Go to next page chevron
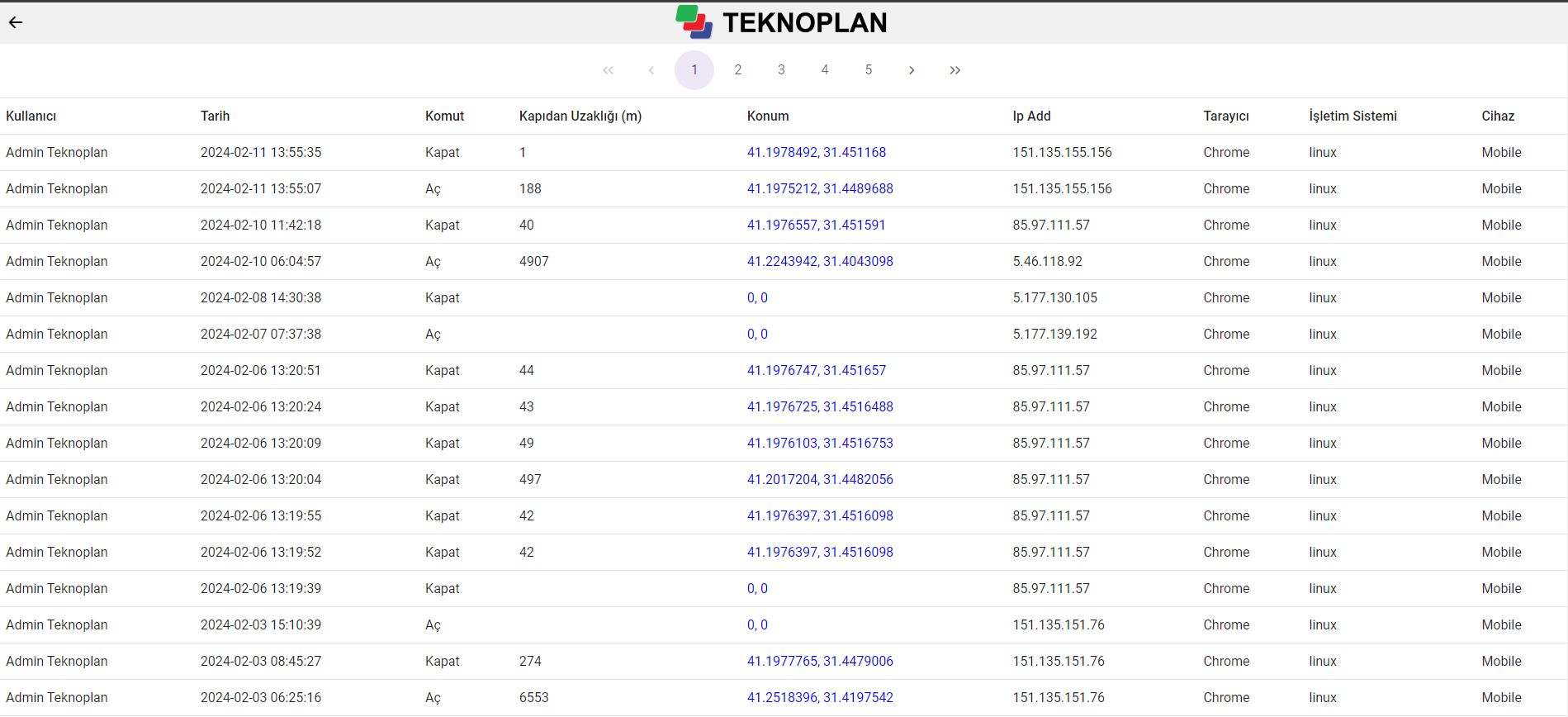The image size is (1568, 717). [x=912, y=70]
